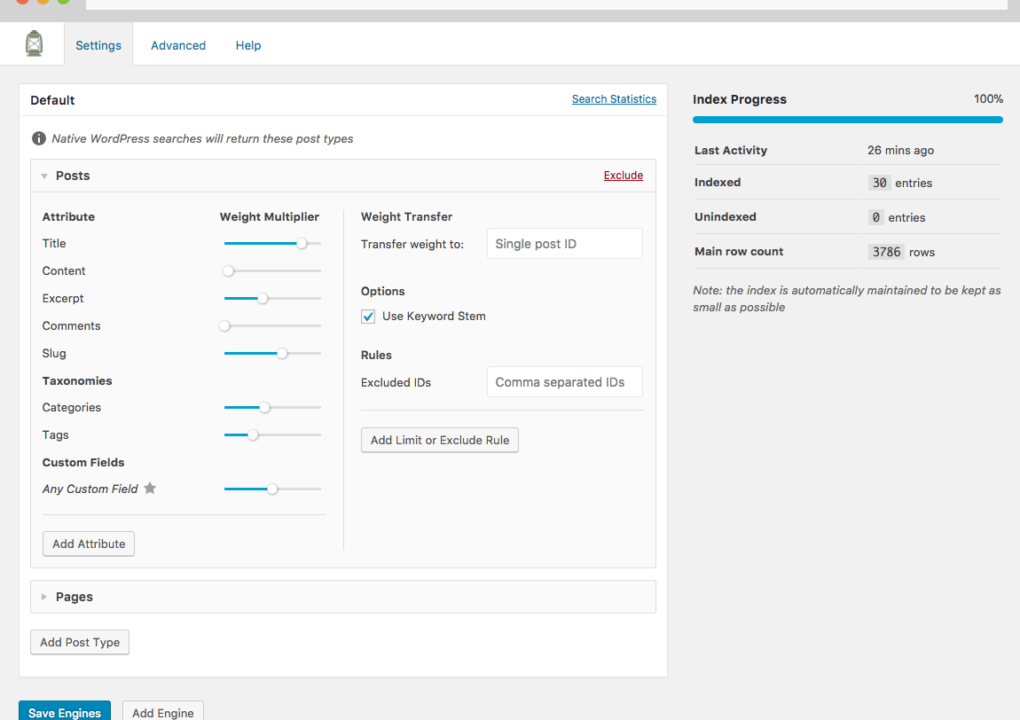
Task: Open the Search Statistics link
Action: (614, 99)
